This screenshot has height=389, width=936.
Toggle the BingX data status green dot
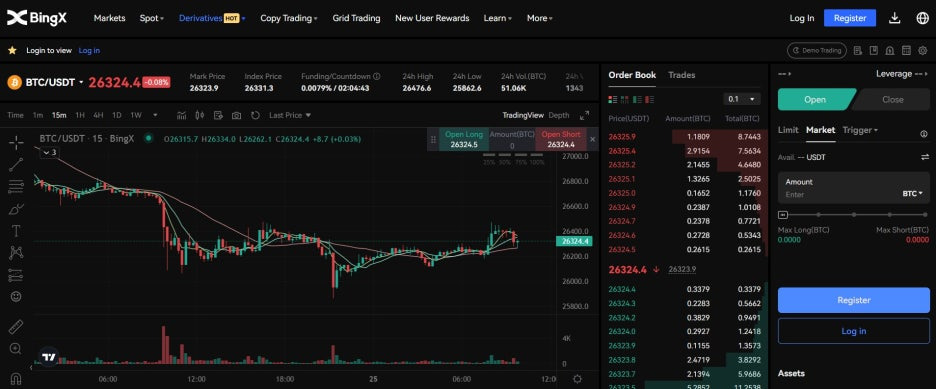149,138
